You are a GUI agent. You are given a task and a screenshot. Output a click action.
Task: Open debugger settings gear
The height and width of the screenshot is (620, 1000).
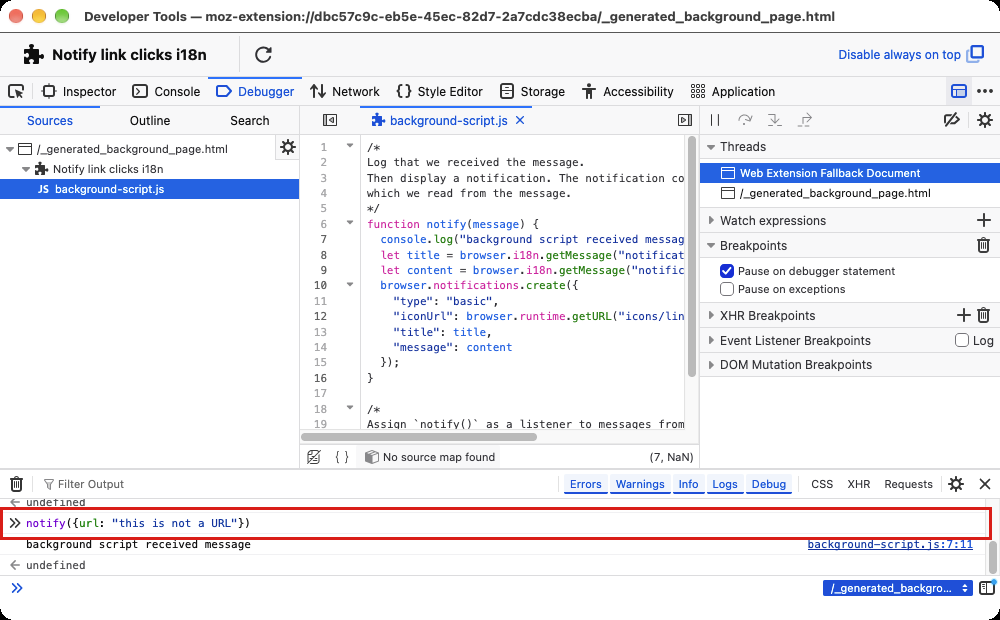[985, 120]
